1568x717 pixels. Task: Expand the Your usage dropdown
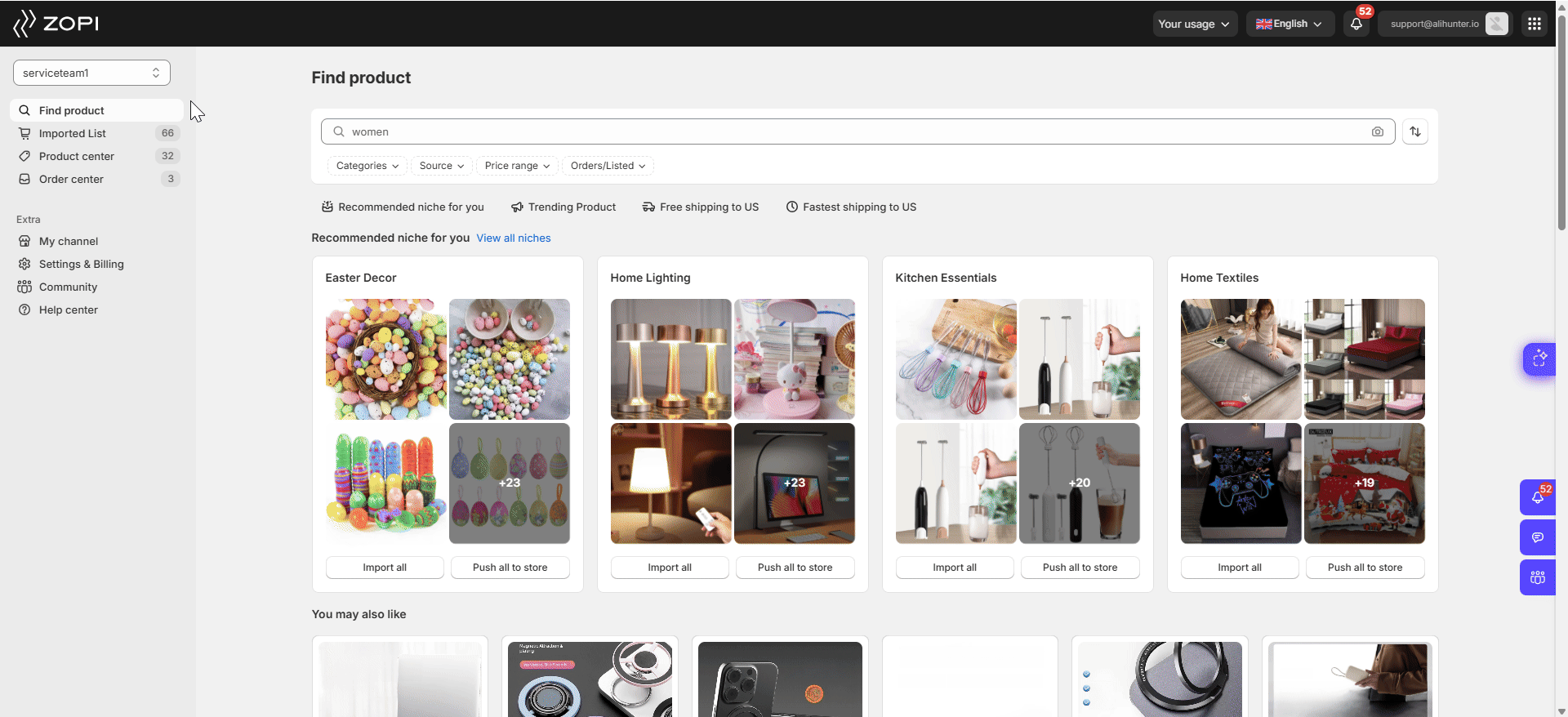click(x=1194, y=24)
